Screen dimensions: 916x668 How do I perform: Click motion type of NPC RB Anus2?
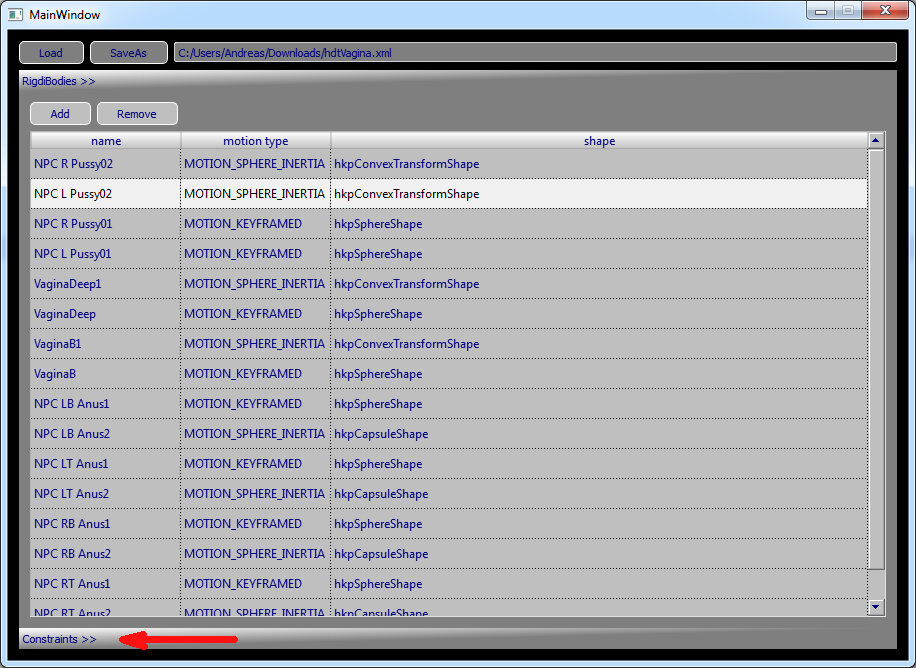(254, 554)
